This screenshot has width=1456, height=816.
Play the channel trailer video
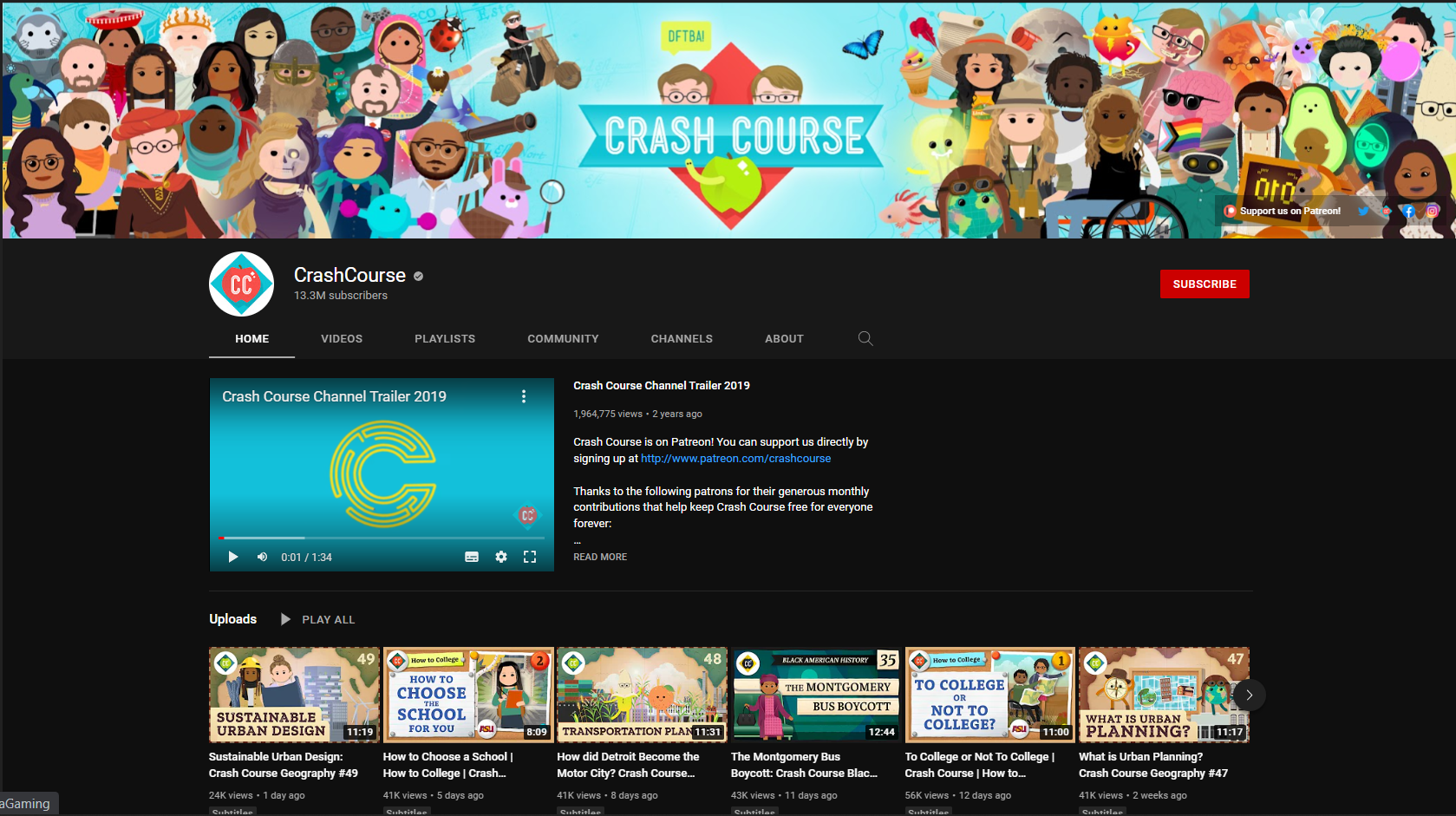pyautogui.click(x=232, y=557)
